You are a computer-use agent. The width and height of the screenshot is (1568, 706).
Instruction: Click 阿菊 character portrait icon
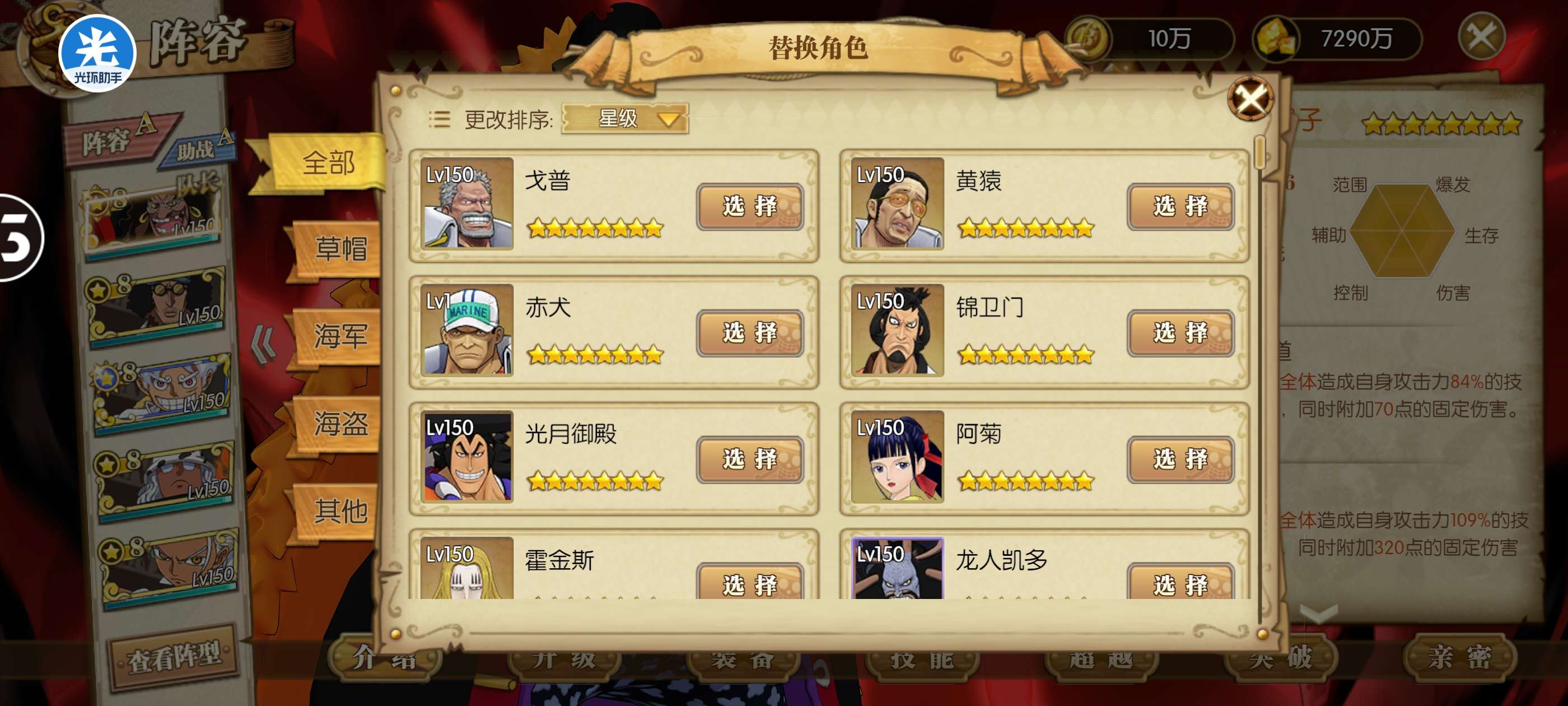pos(897,456)
